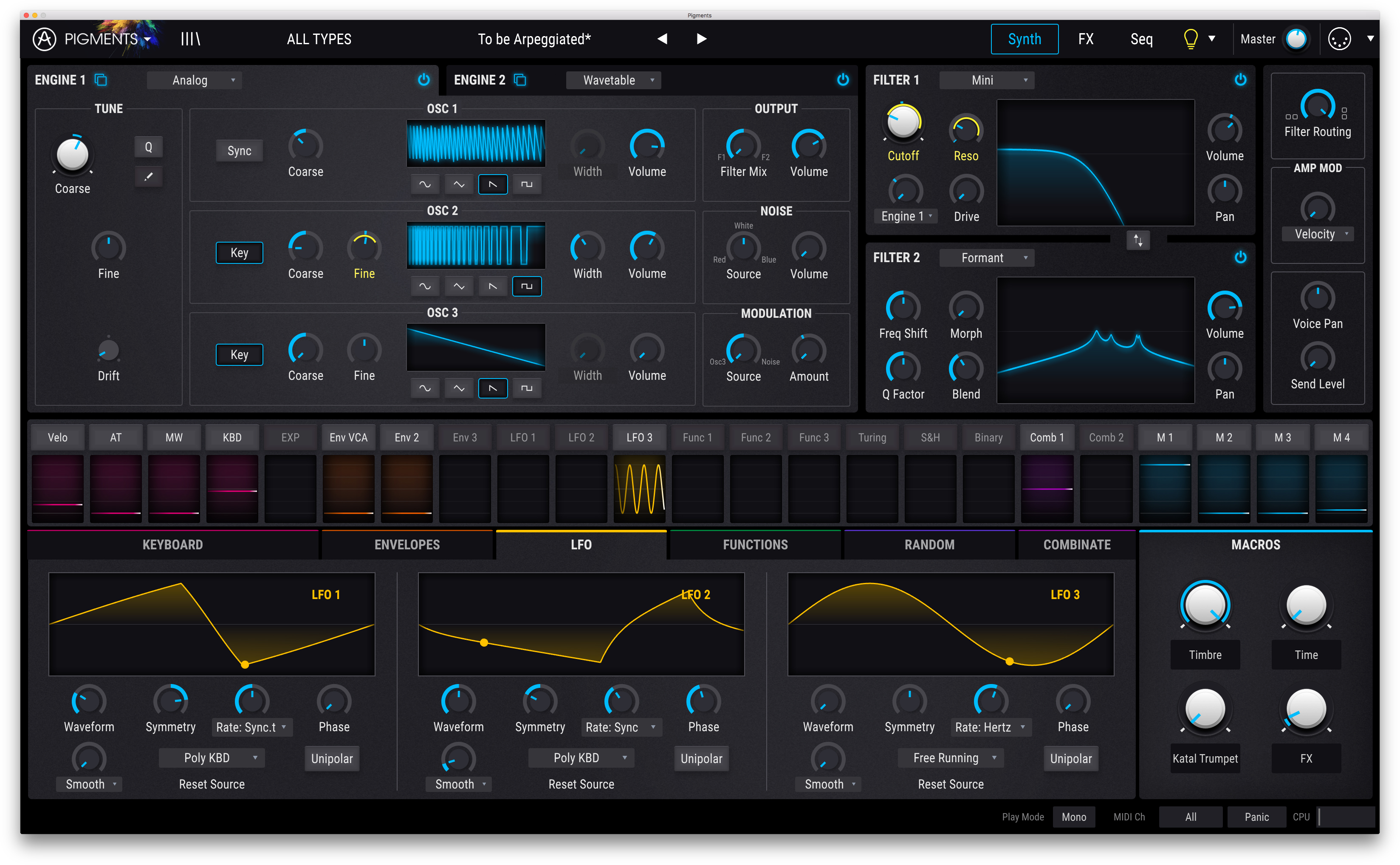The width and height of the screenshot is (1400, 865).
Task: Toggle the Engine 2 power button
Action: pos(842,79)
